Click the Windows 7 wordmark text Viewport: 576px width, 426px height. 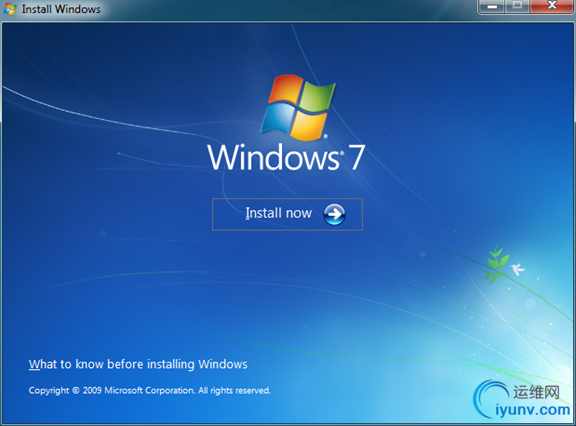coord(286,158)
